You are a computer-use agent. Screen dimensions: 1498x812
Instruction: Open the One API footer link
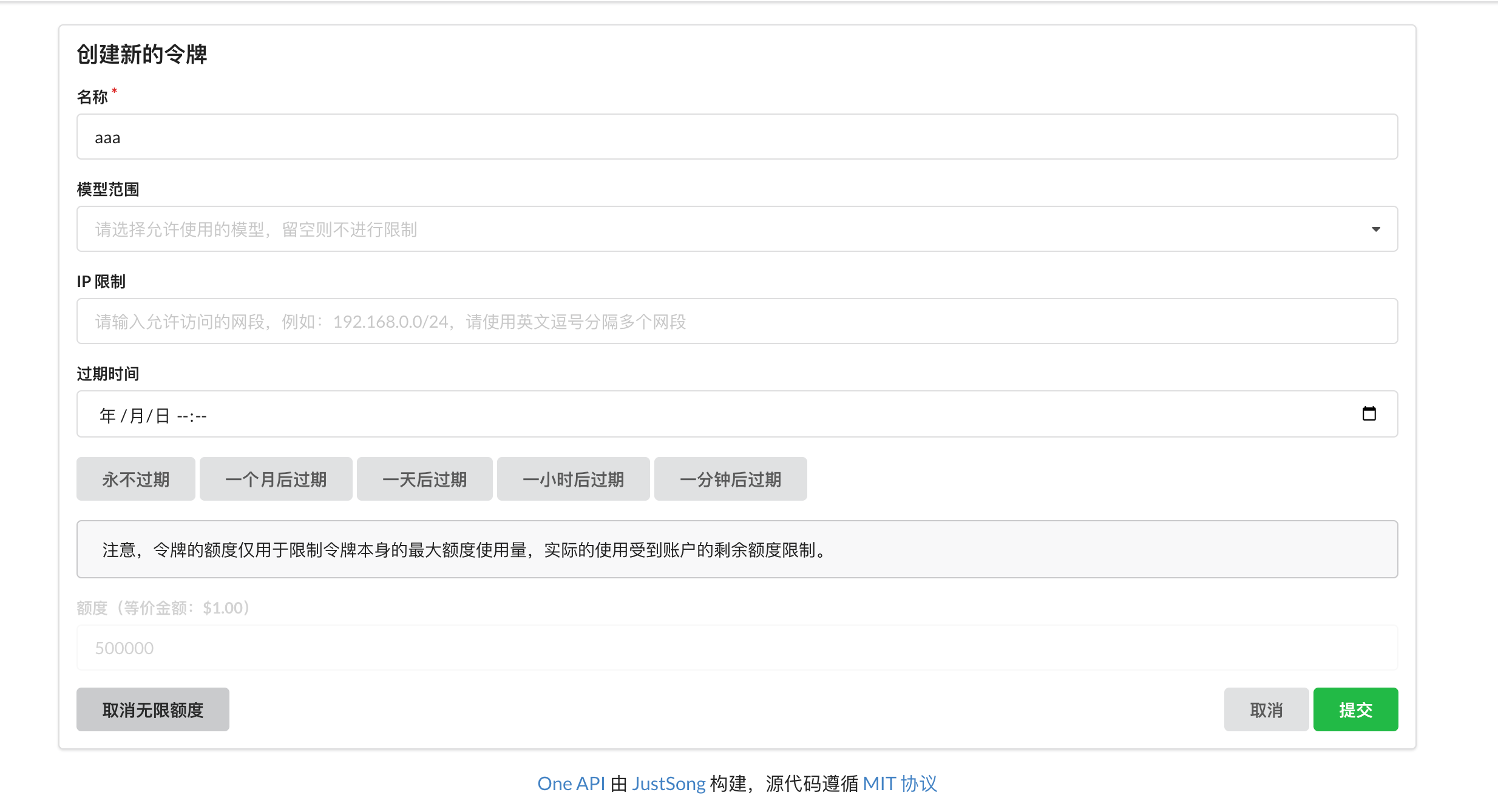[571, 783]
